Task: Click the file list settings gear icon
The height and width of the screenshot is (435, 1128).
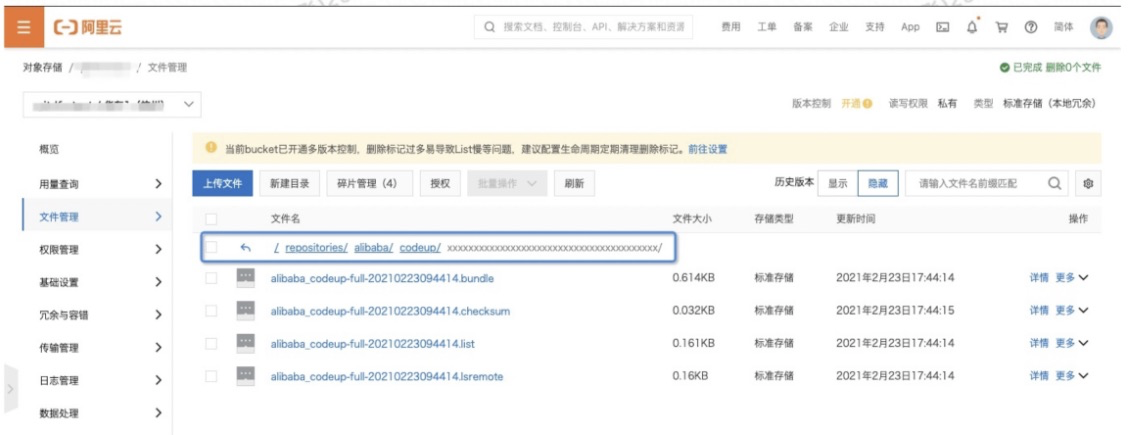Action: pos(1088,183)
